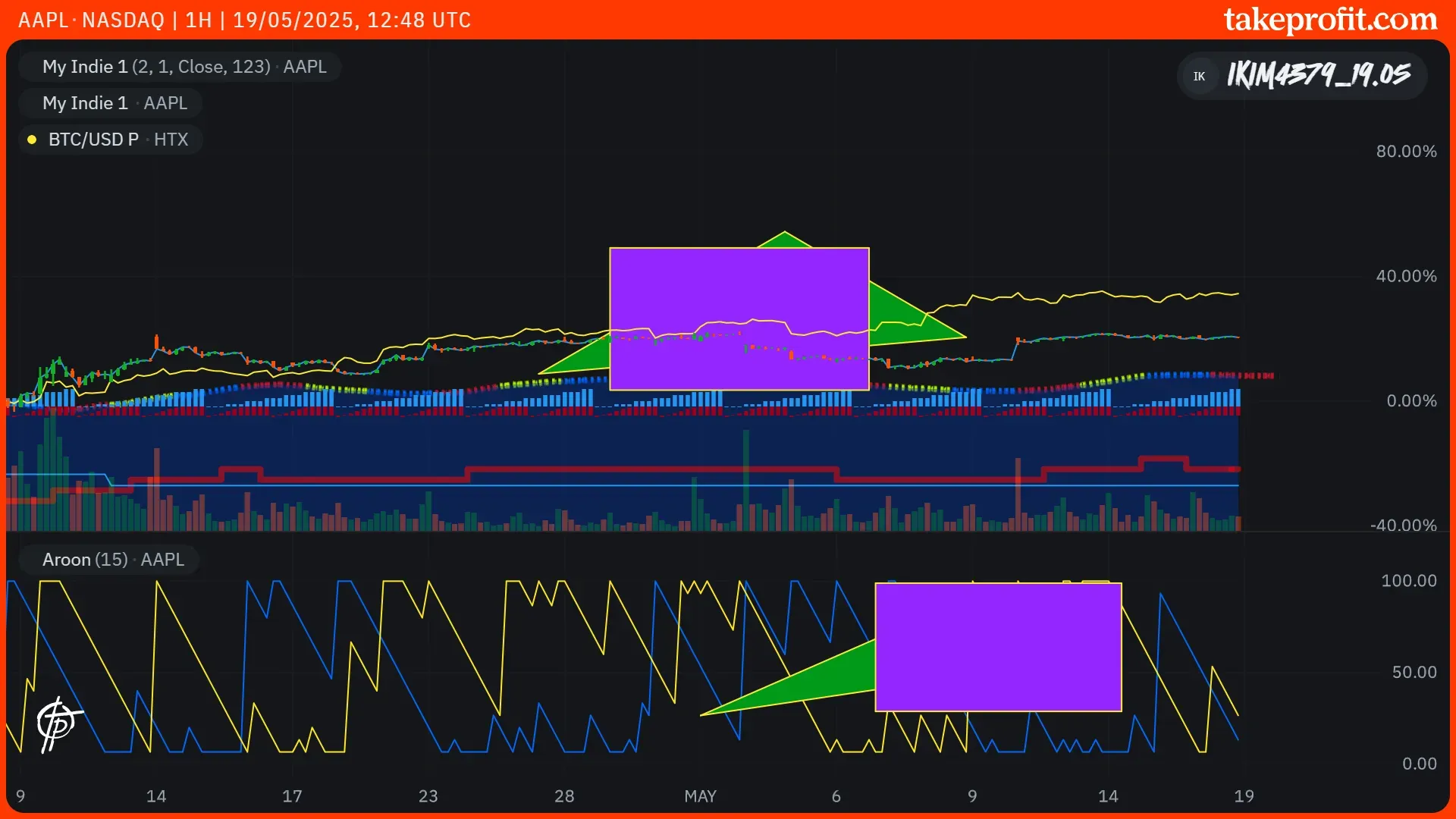The image size is (1456, 819).
Task: Click the purple callout box in Aroon pane
Action: 998,647
